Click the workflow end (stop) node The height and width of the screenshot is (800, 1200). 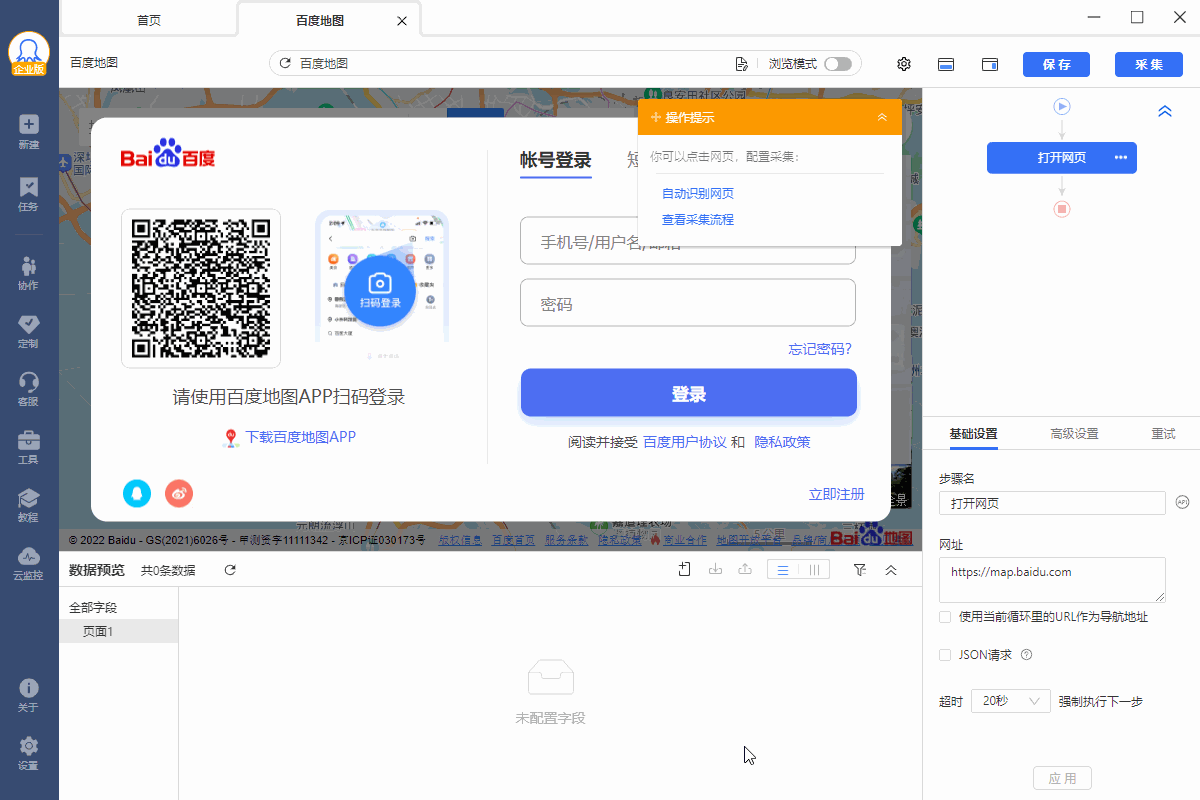(1062, 209)
